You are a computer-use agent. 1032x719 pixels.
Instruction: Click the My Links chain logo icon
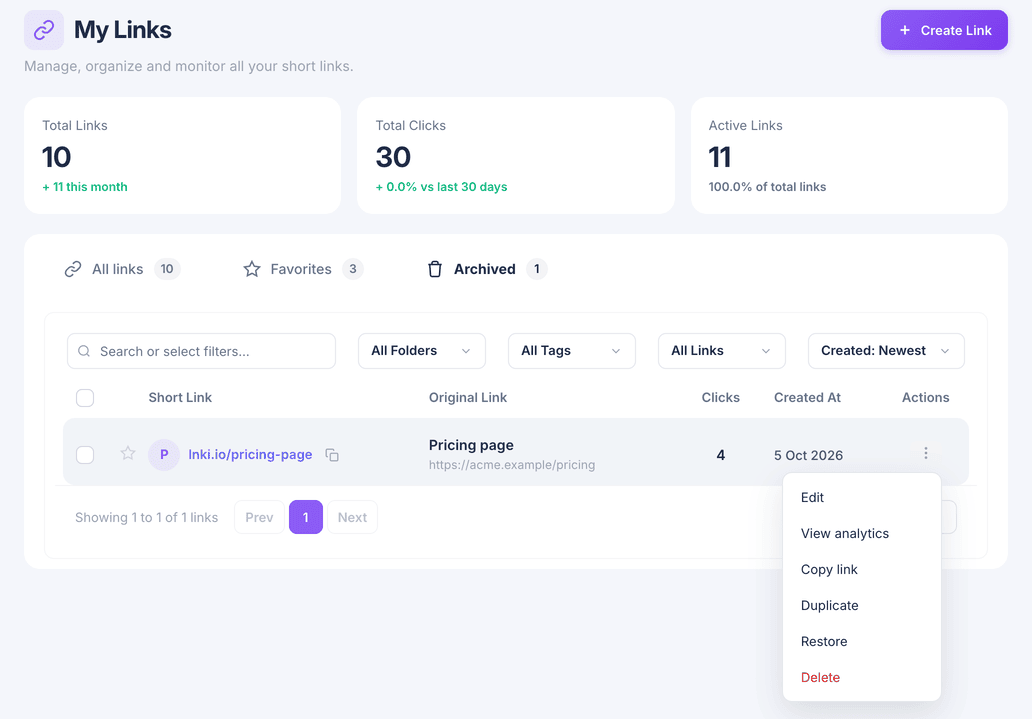(x=44, y=30)
